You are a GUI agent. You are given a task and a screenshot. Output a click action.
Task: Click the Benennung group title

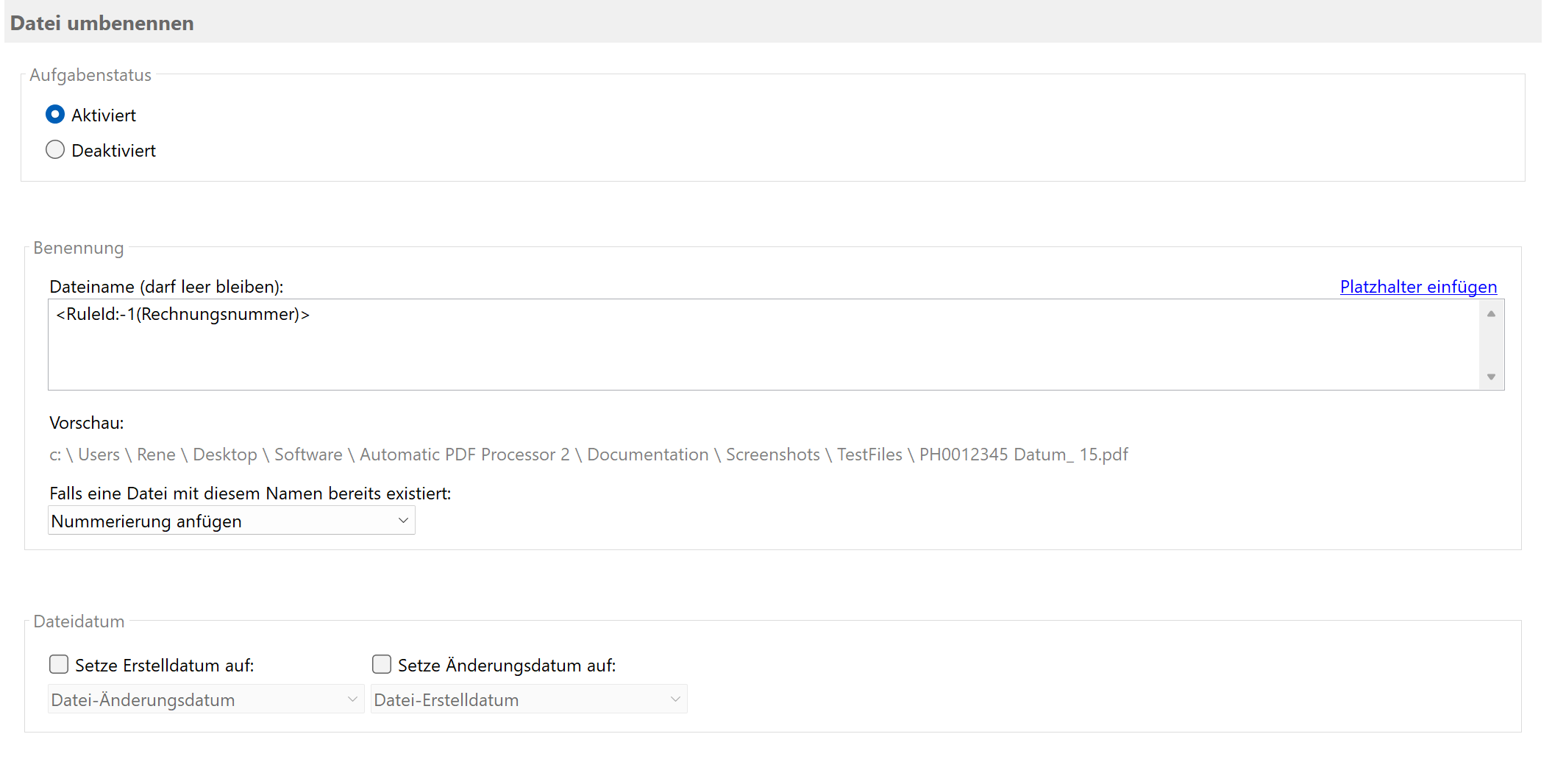pos(79,248)
